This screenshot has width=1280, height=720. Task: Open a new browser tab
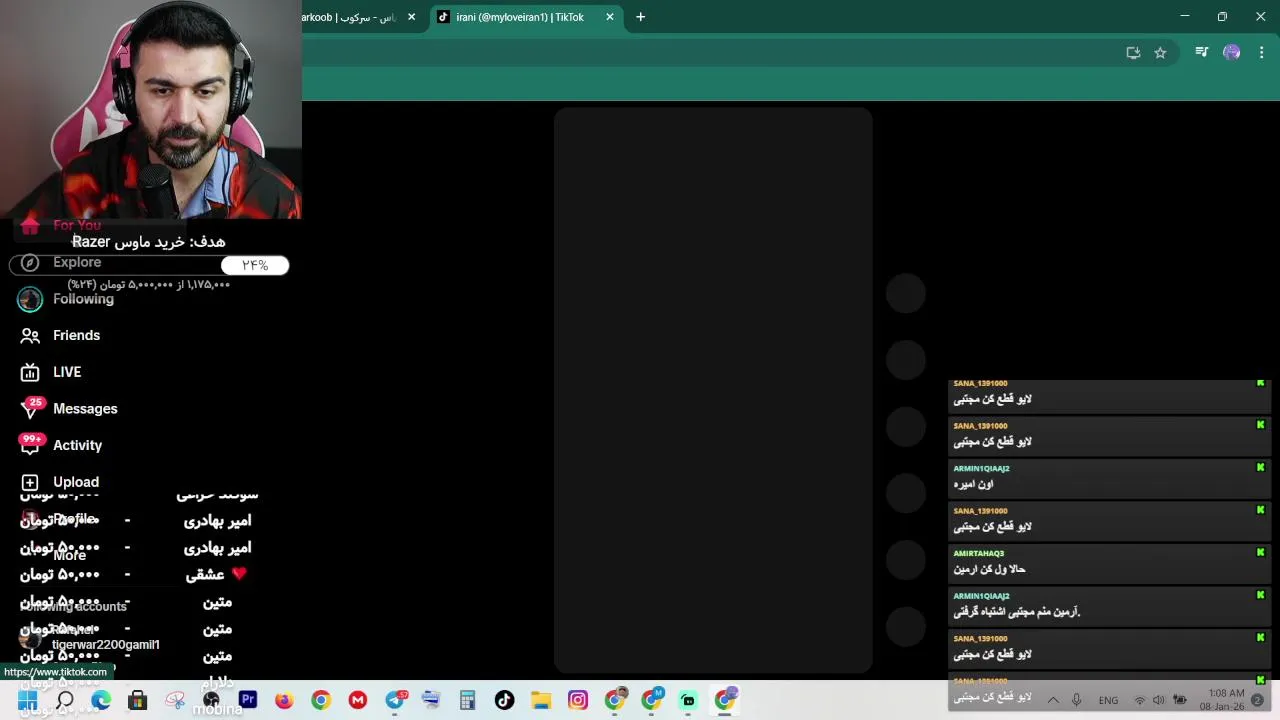tap(641, 17)
